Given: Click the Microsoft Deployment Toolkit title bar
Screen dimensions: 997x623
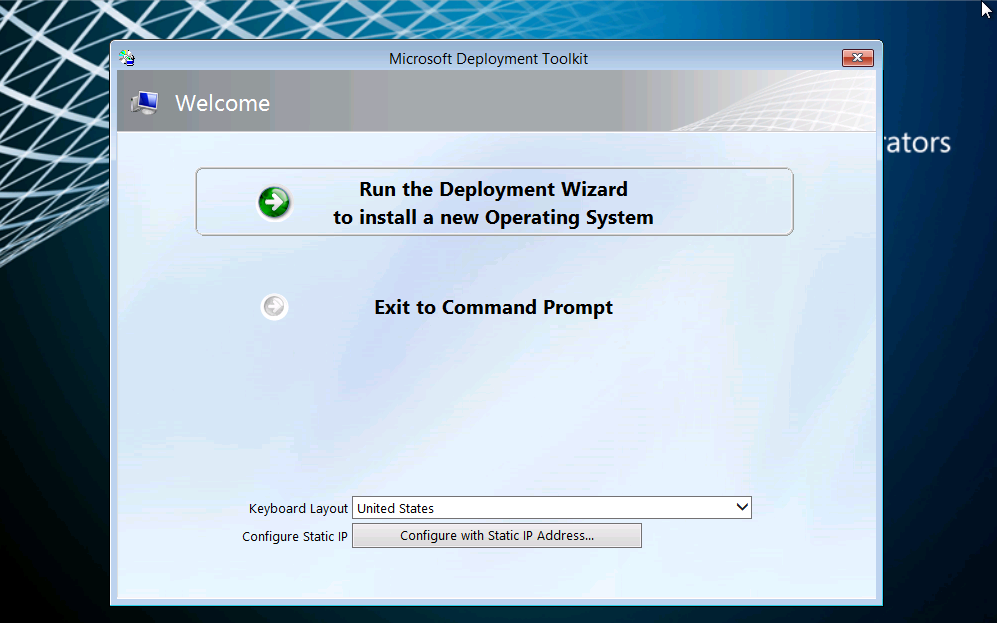Looking at the screenshot, I should tap(489, 58).
